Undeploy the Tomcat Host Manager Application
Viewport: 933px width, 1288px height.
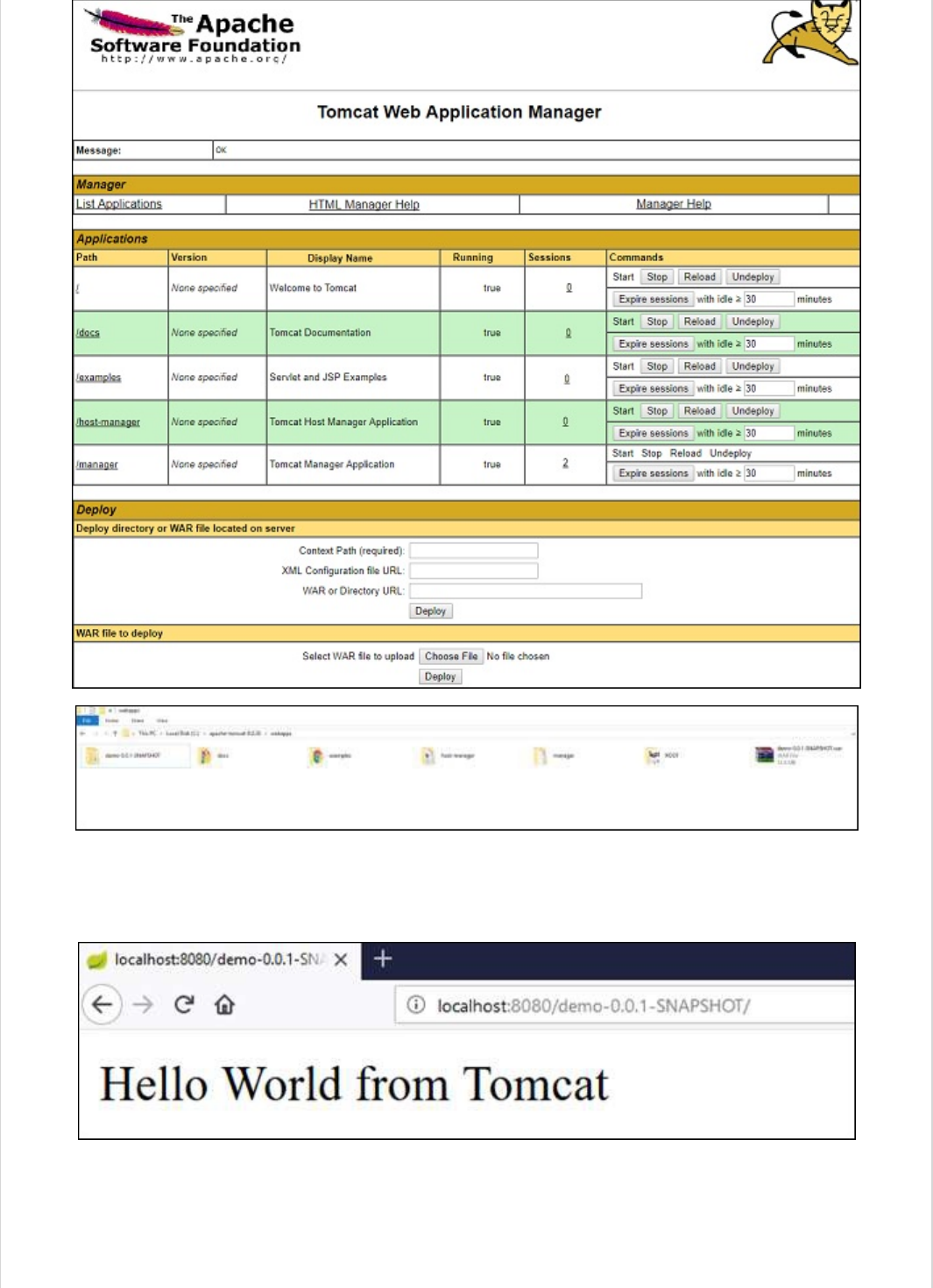753,411
